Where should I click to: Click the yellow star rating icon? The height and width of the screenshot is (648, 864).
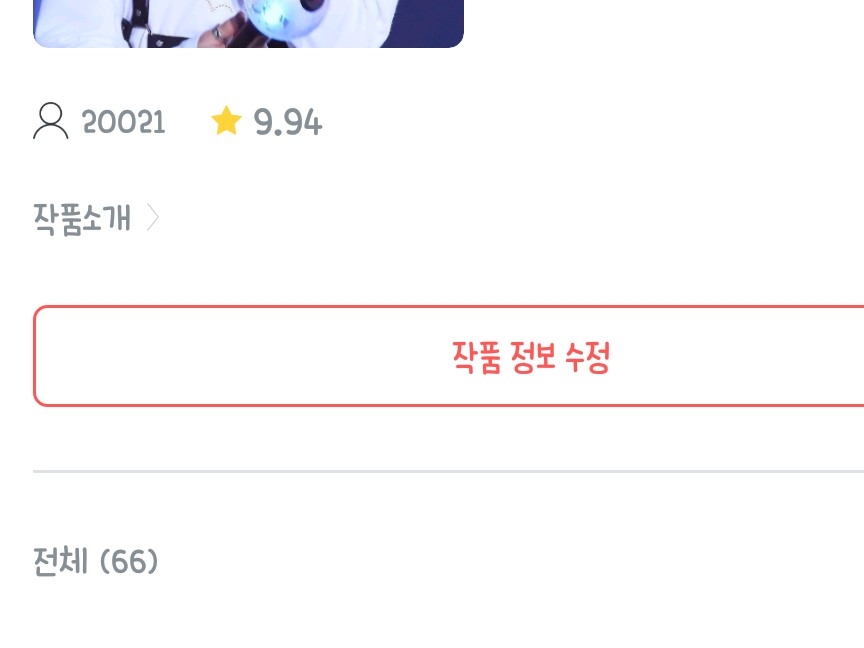click(x=226, y=121)
